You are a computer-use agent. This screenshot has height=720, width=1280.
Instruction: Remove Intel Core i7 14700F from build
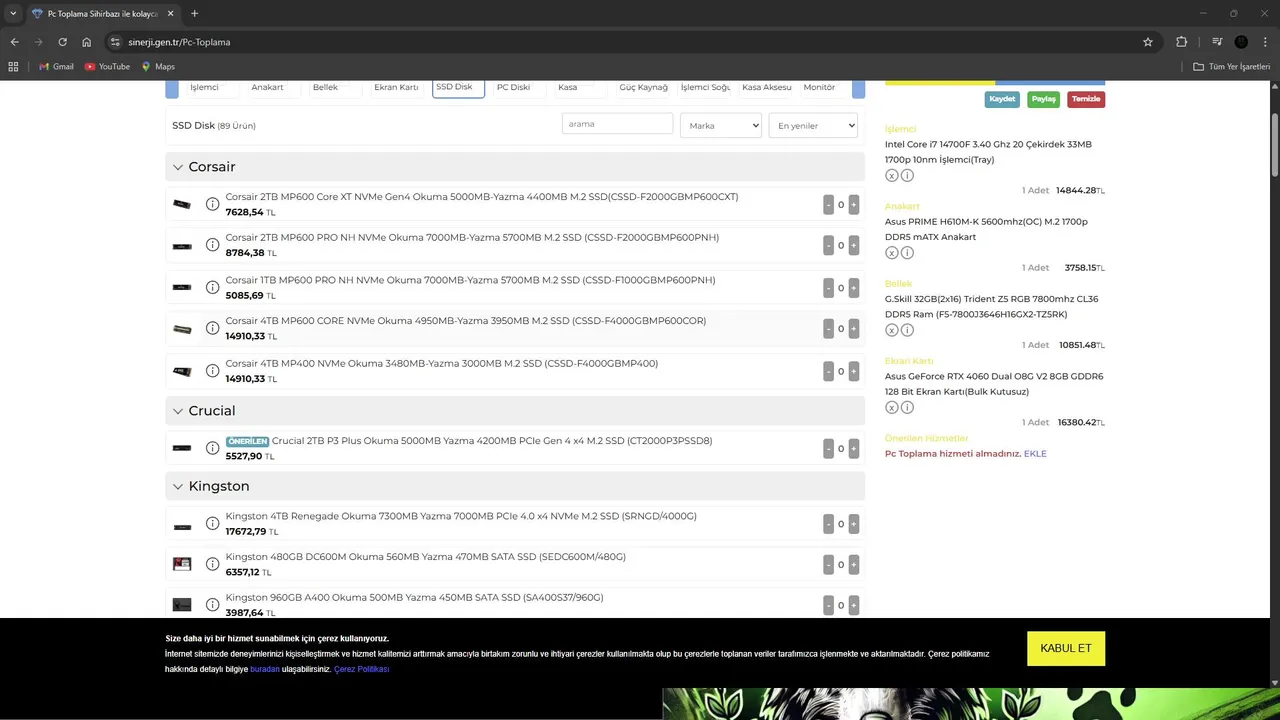pos(891,175)
